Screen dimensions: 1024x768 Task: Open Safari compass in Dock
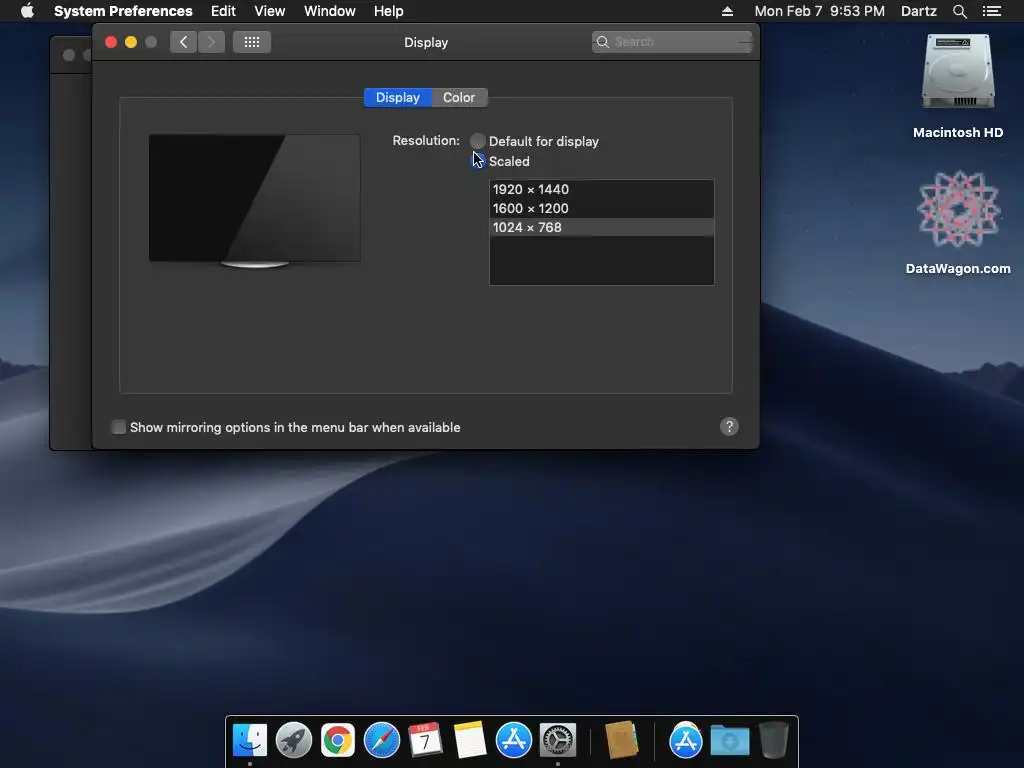(381, 741)
